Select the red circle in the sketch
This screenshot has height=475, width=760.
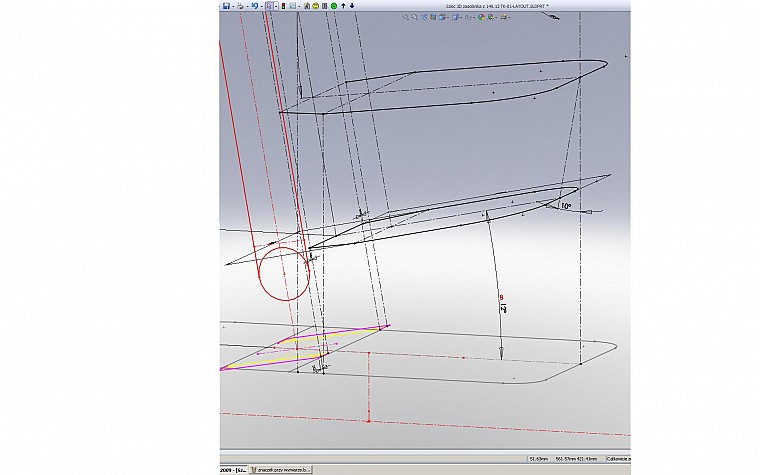(284, 274)
